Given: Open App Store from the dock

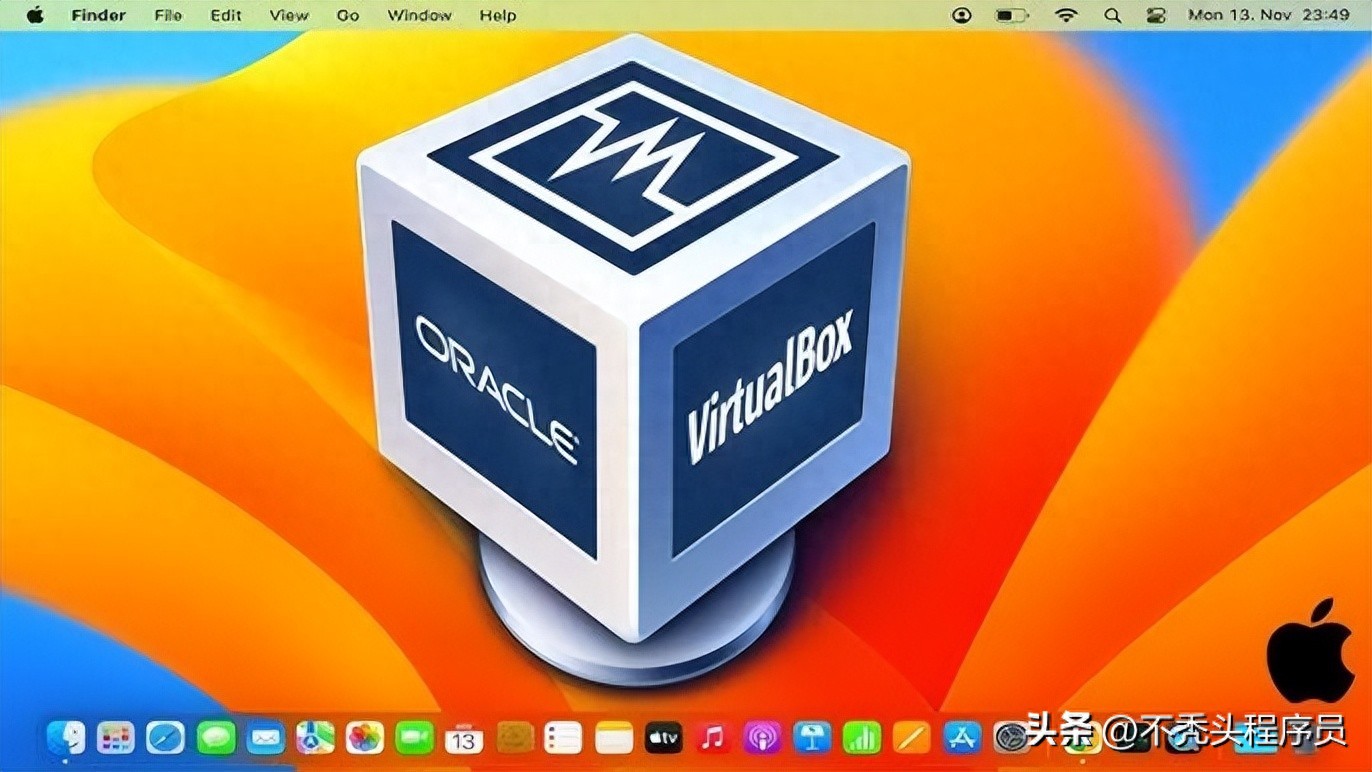Looking at the screenshot, I should (x=962, y=738).
